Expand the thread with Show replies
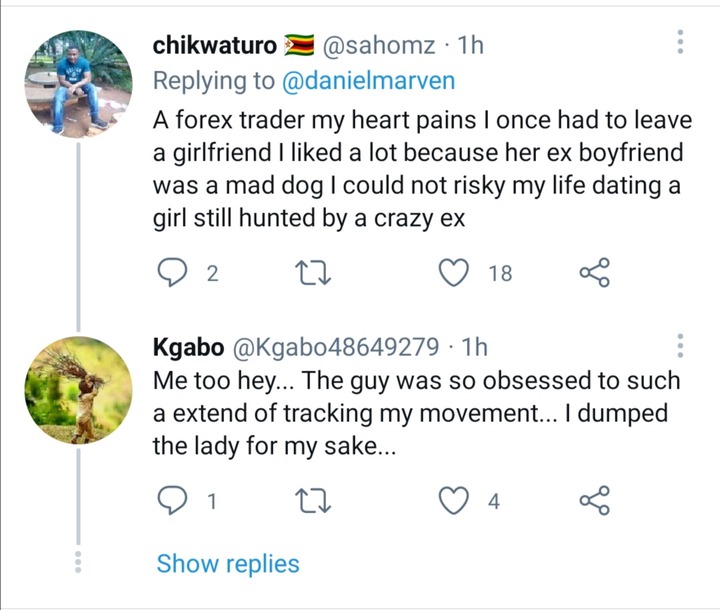This screenshot has height=610, width=720. click(228, 564)
